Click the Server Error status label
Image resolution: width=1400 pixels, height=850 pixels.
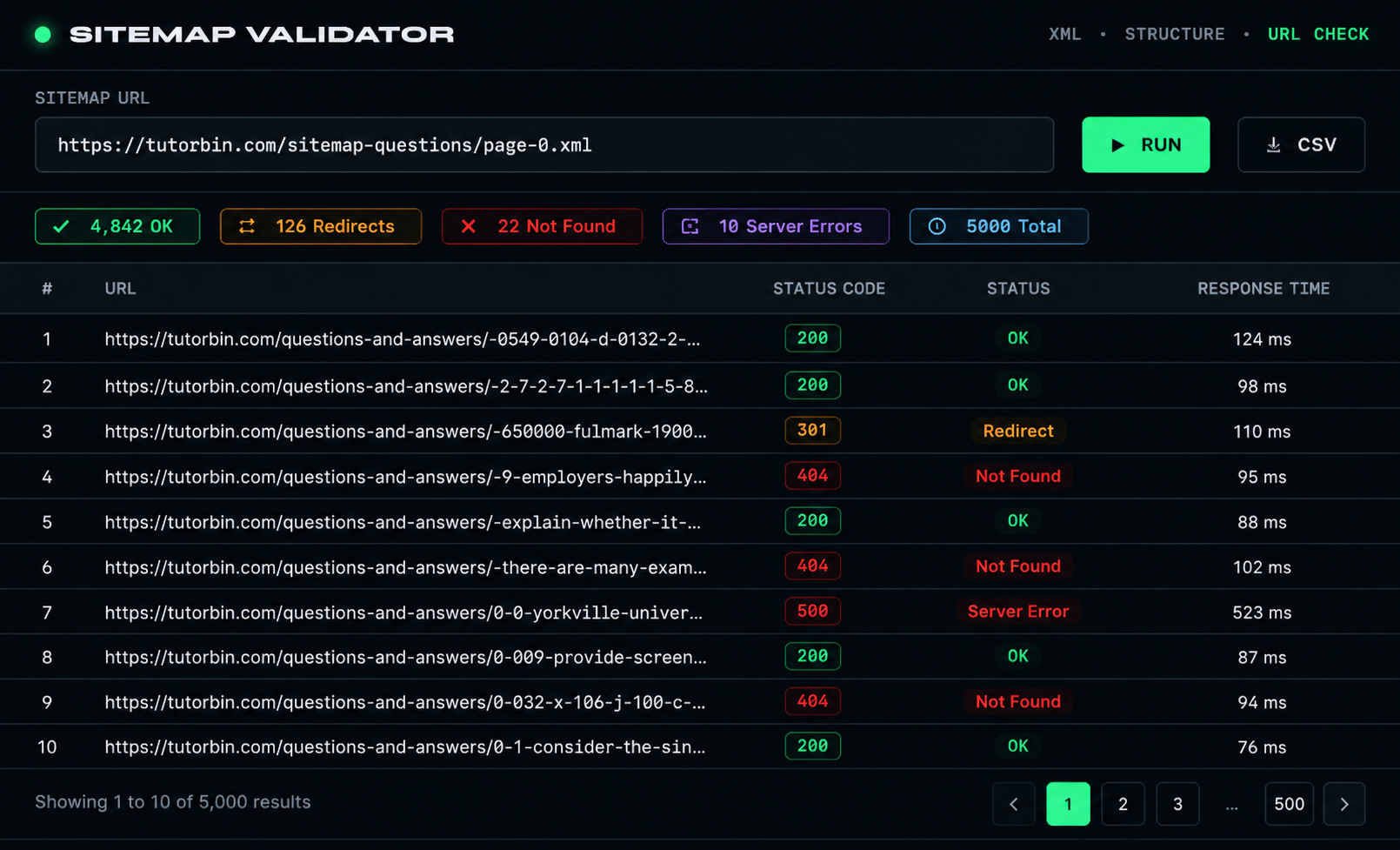click(x=1018, y=612)
